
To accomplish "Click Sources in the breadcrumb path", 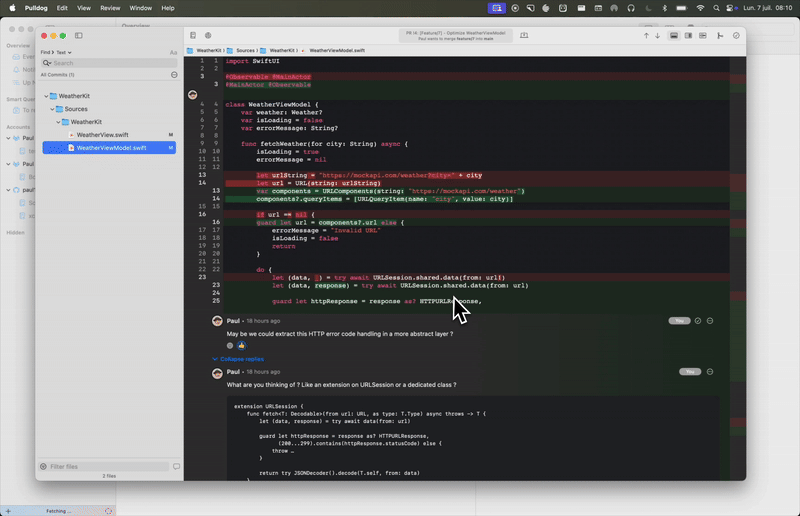I will coord(245,51).
